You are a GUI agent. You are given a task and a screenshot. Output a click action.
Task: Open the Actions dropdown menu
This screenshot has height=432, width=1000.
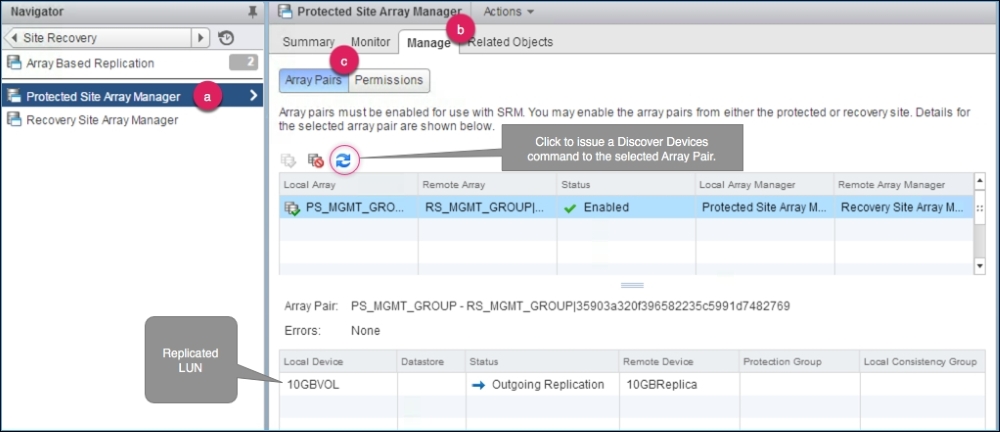click(508, 11)
